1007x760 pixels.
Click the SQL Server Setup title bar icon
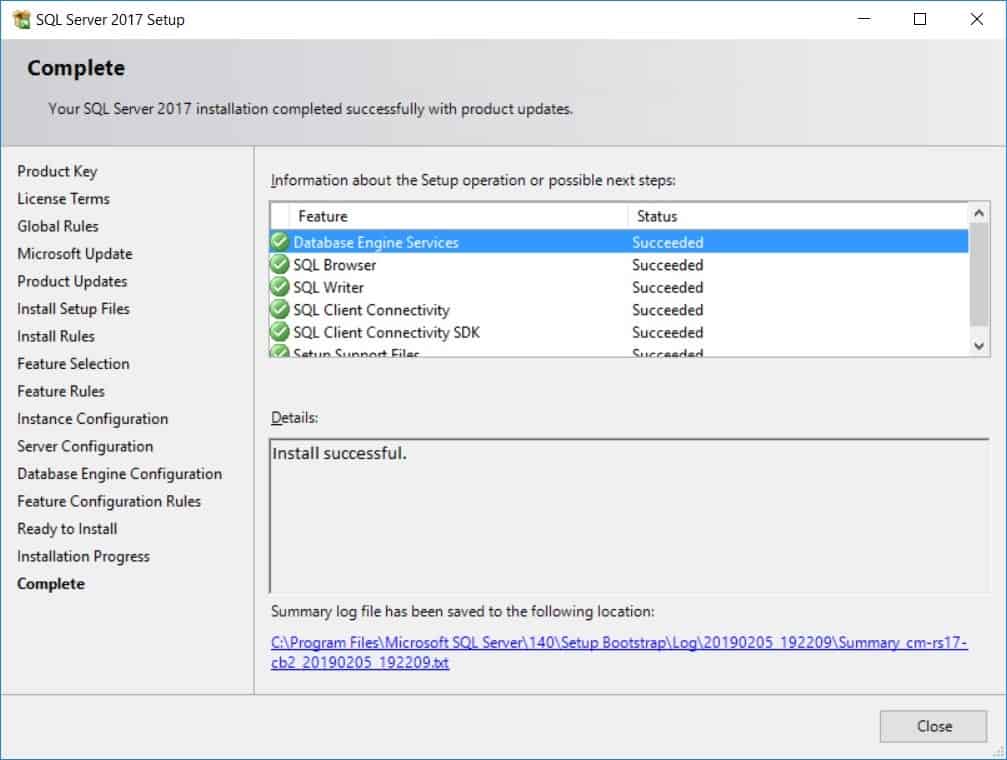coord(21,19)
